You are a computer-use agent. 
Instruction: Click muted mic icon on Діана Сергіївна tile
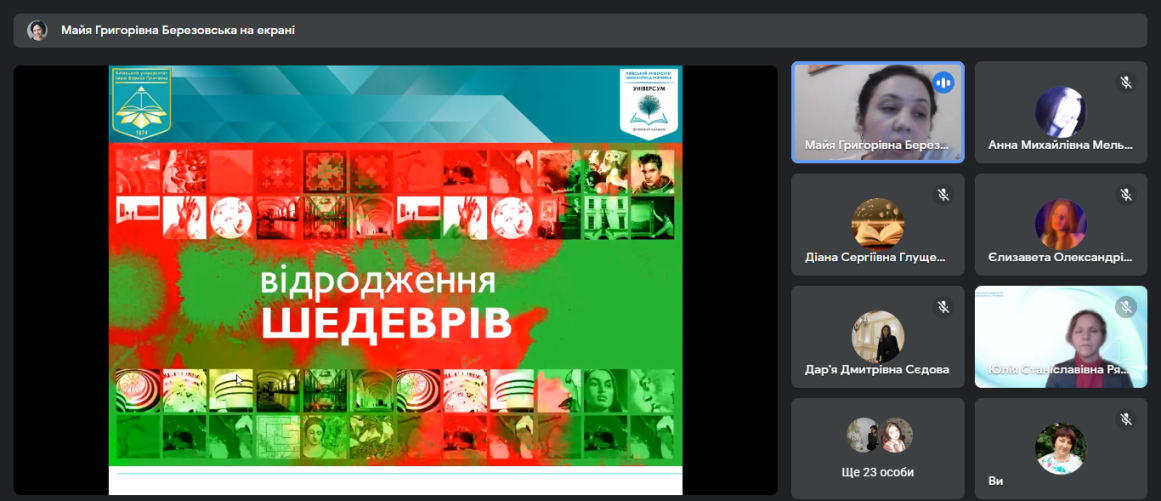tap(943, 195)
